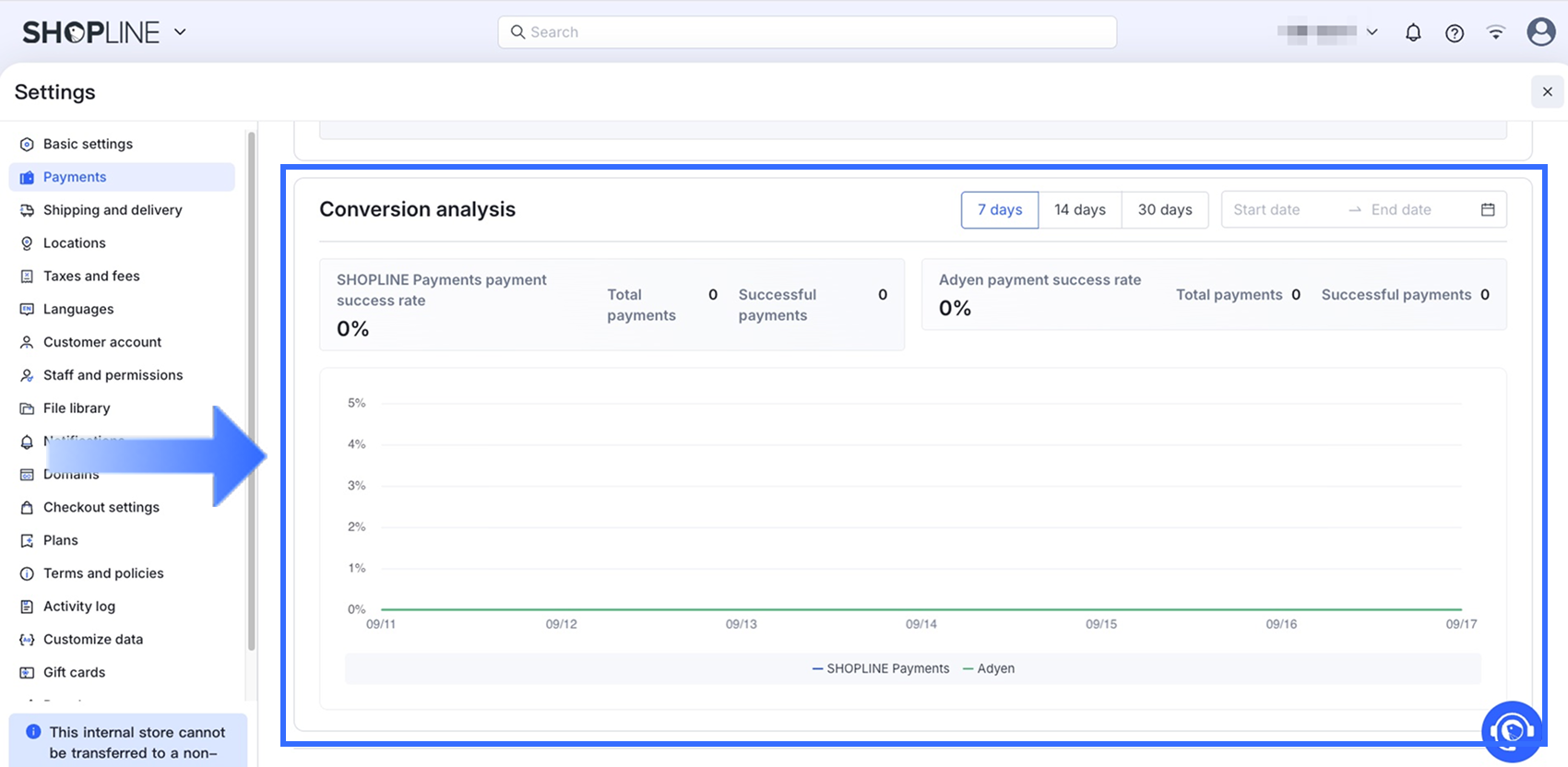1568x767 pixels.
Task: Click the search magnifier icon
Action: click(x=517, y=32)
